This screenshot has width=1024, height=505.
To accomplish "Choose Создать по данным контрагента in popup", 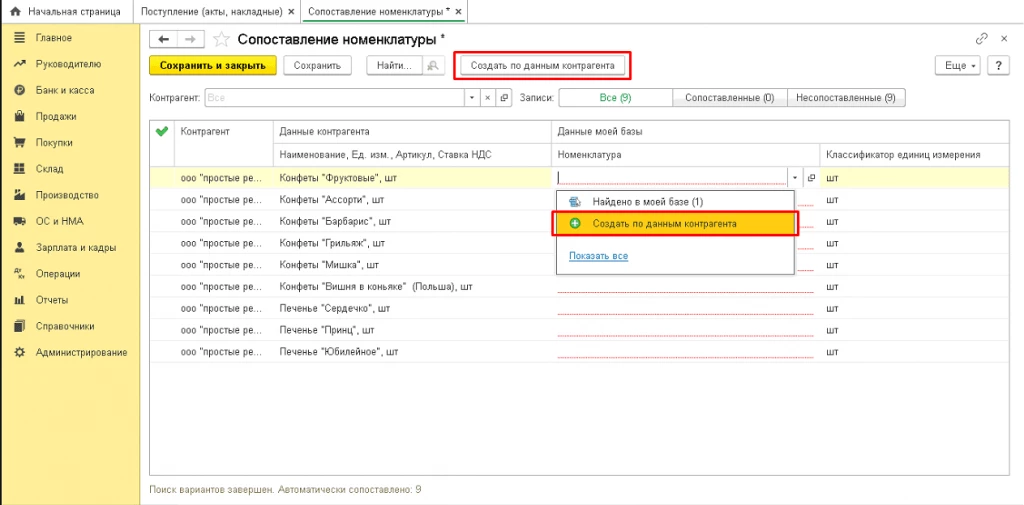I will tap(675, 223).
